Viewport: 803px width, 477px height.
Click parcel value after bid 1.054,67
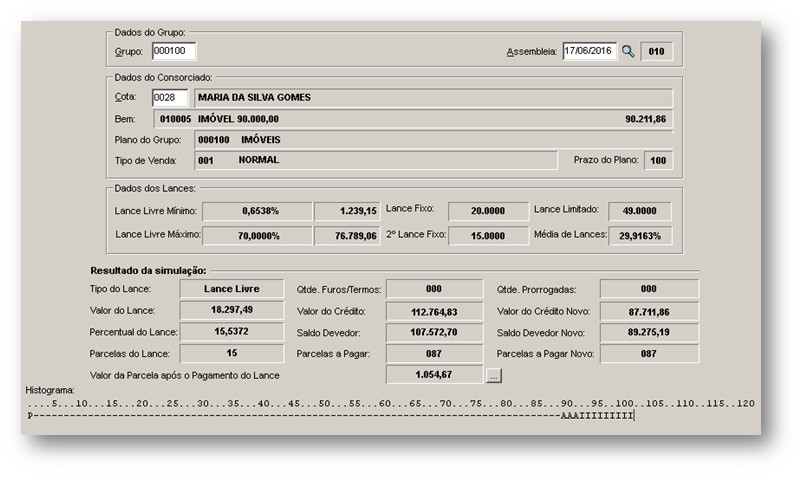(x=434, y=375)
